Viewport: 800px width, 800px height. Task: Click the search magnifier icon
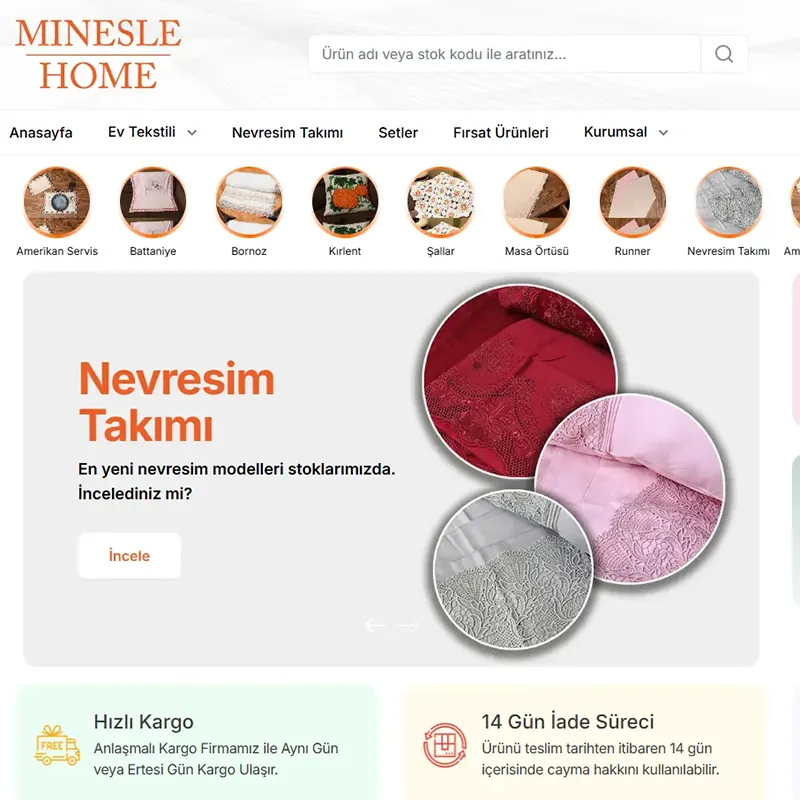point(723,54)
